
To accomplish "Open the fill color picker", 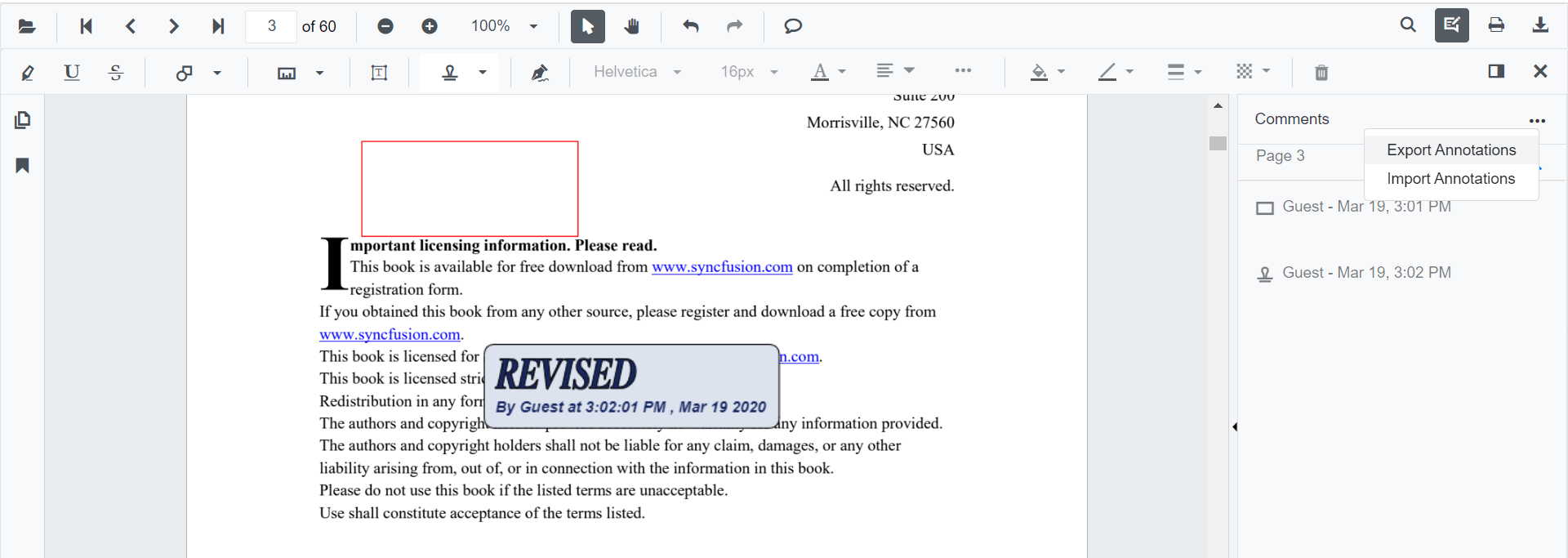I will pyautogui.click(x=1048, y=72).
